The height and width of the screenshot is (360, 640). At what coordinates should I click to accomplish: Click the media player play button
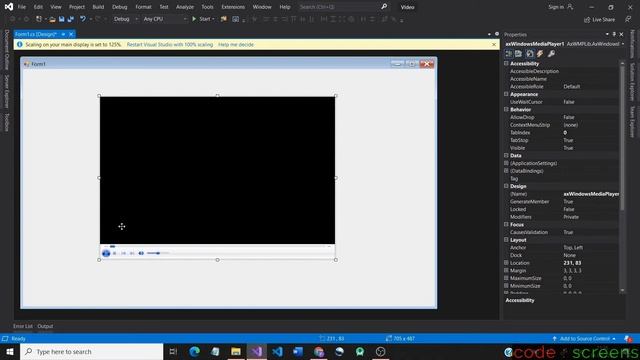tap(106, 253)
